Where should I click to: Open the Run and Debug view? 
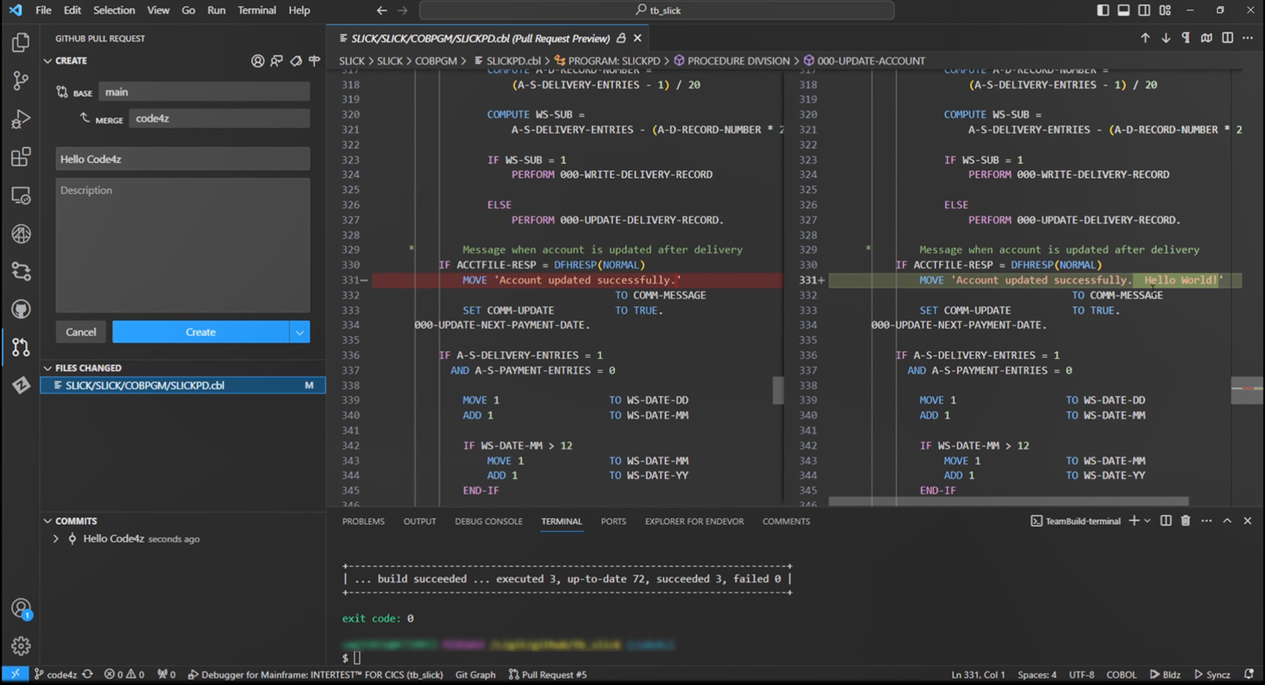pos(20,119)
